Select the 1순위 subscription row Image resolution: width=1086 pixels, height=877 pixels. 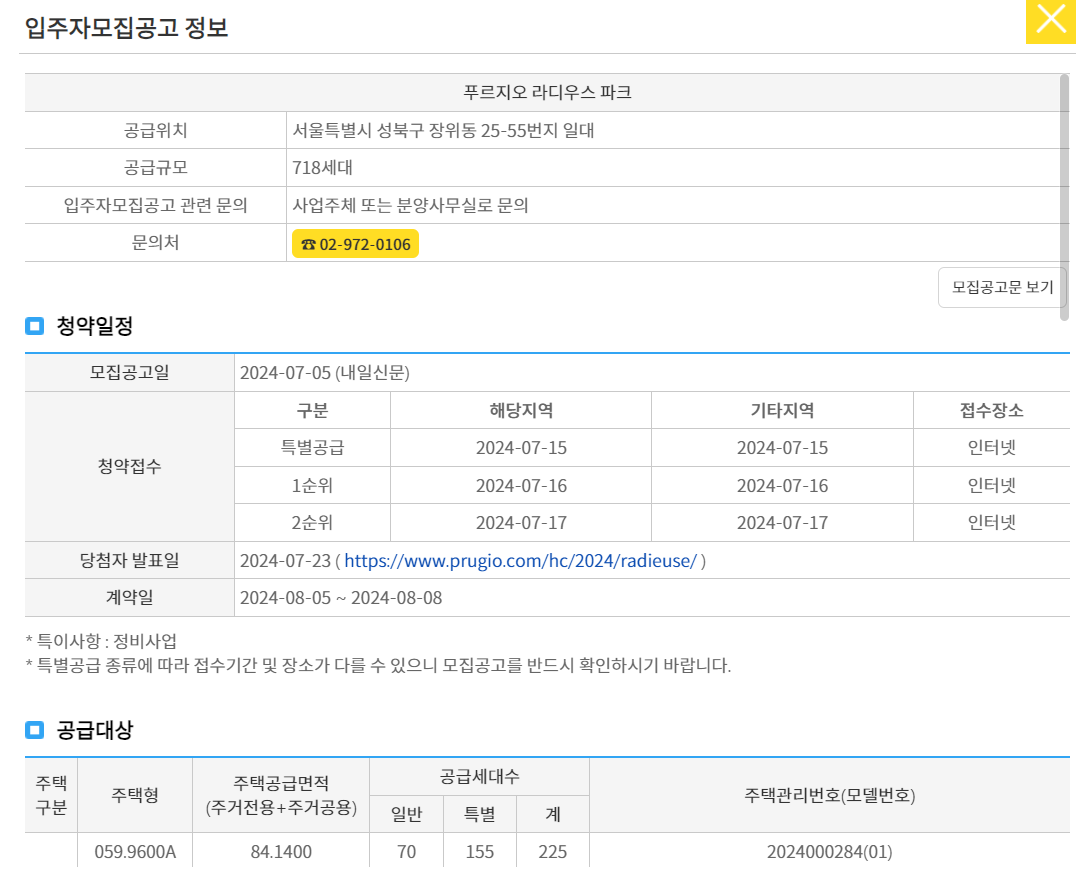coord(311,485)
